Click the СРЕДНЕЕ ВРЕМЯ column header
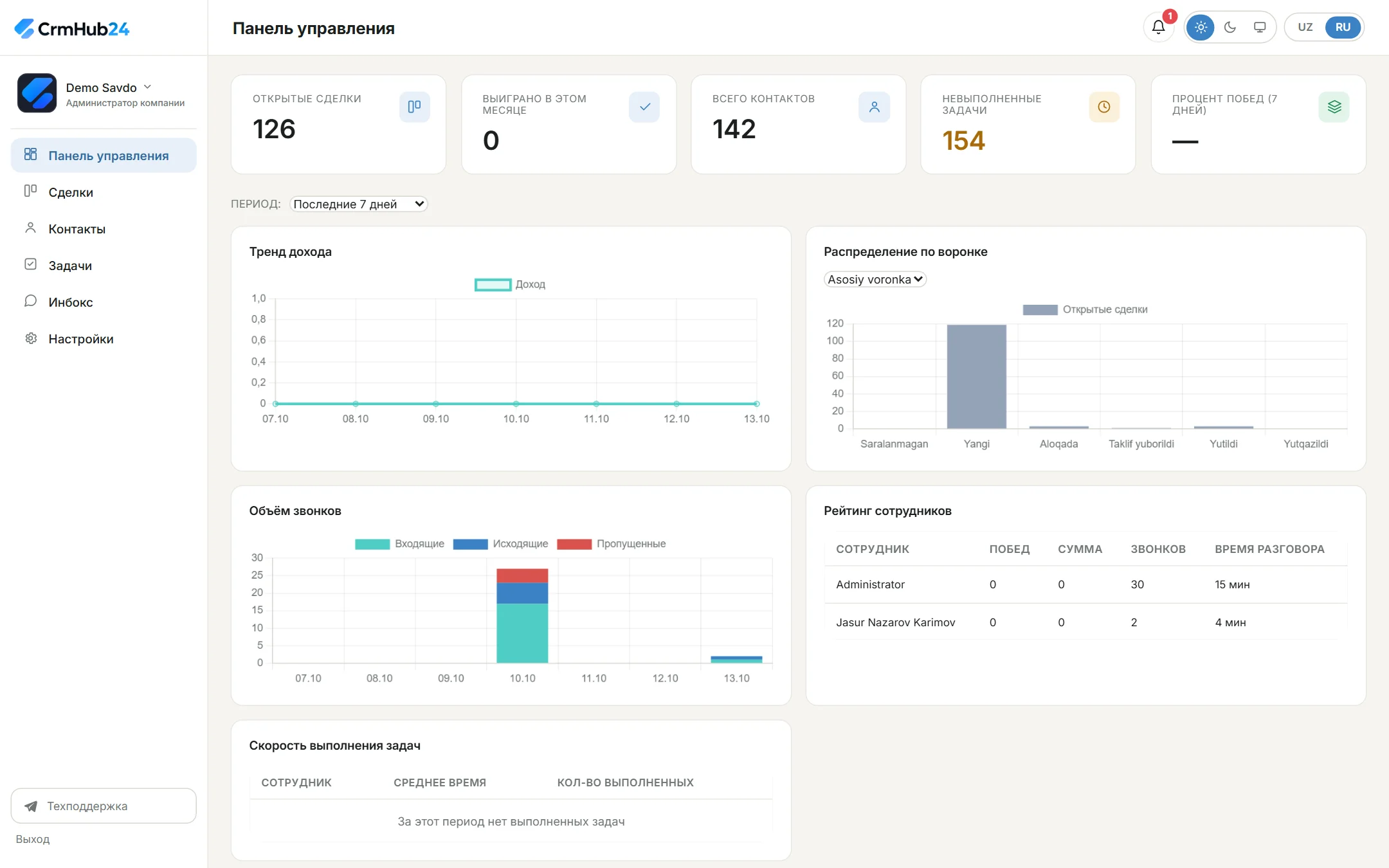This screenshot has width=1389, height=868. [x=440, y=782]
